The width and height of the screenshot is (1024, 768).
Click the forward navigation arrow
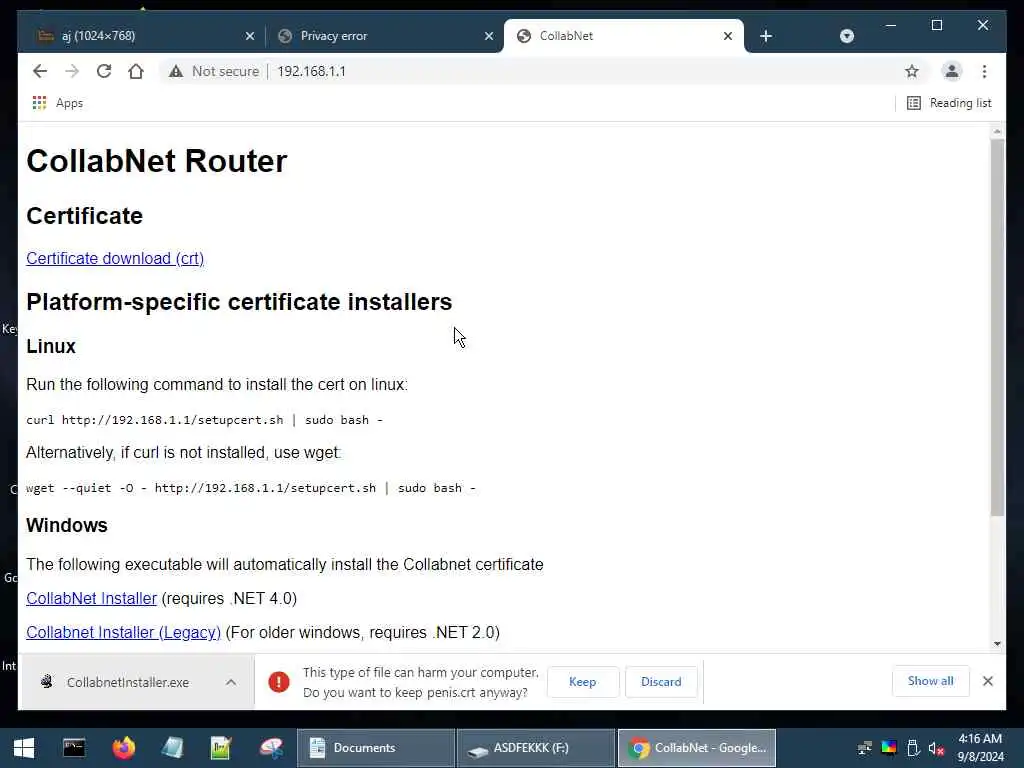pyautogui.click(x=72, y=71)
